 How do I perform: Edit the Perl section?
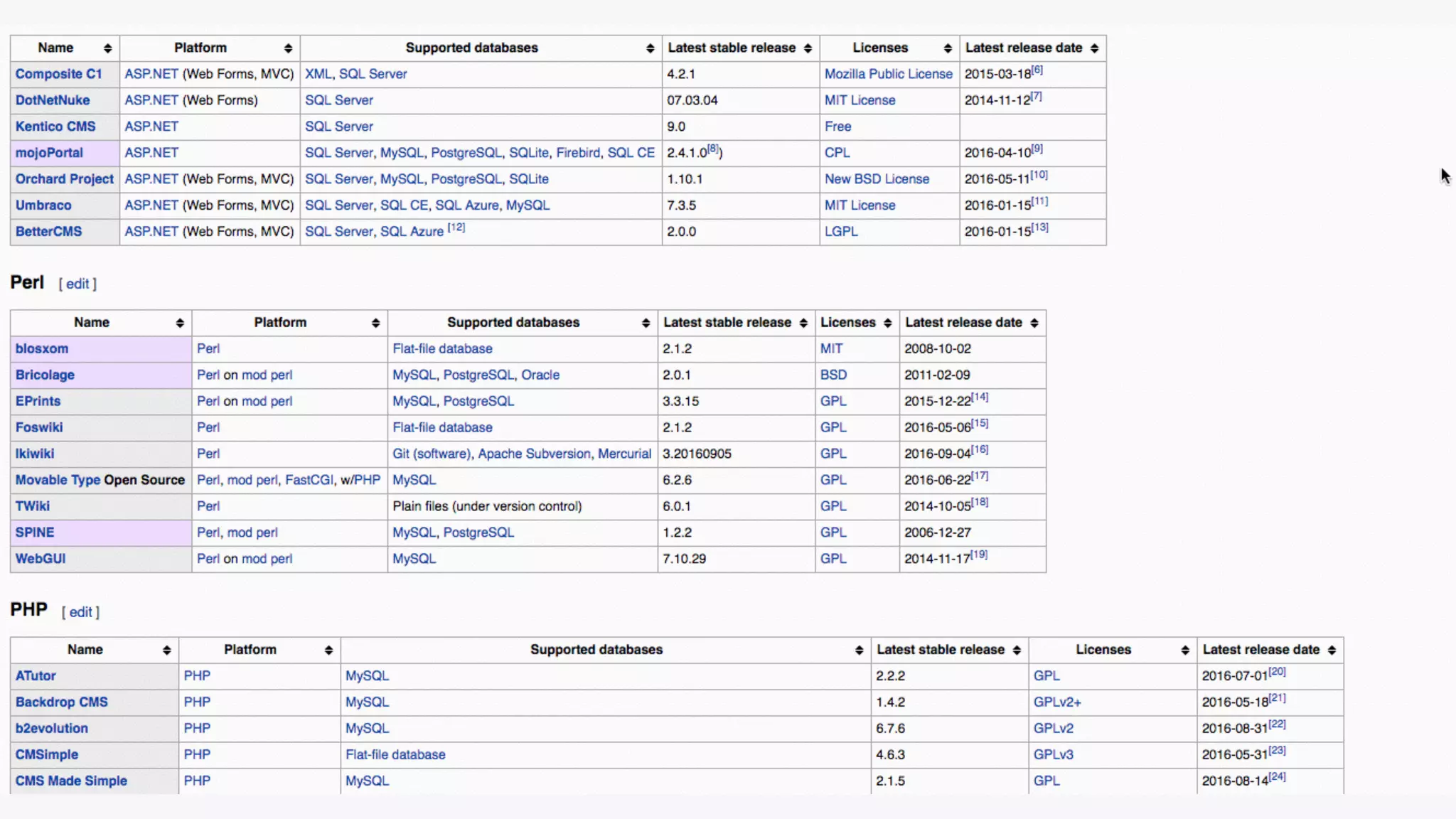tap(77, 284)
